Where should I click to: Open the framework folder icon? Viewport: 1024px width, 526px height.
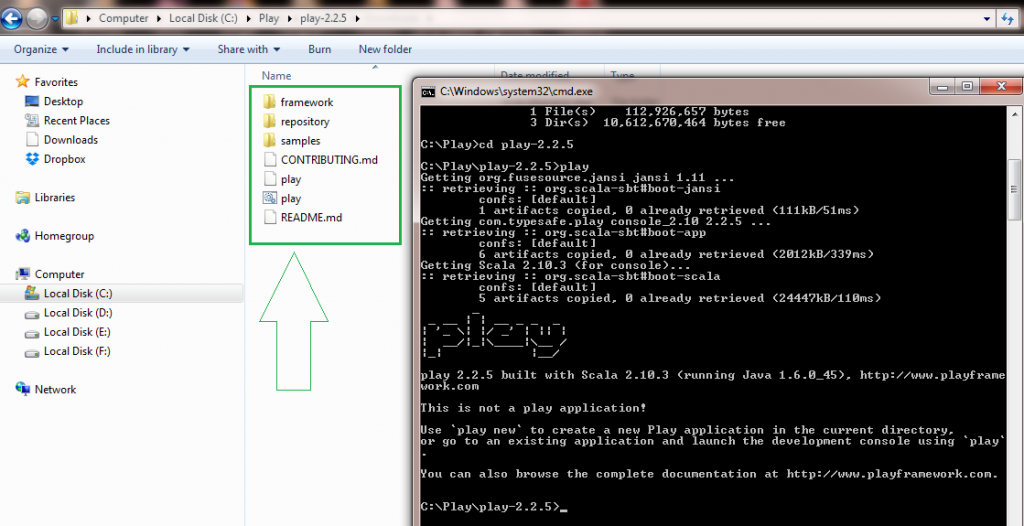(269, 102)
